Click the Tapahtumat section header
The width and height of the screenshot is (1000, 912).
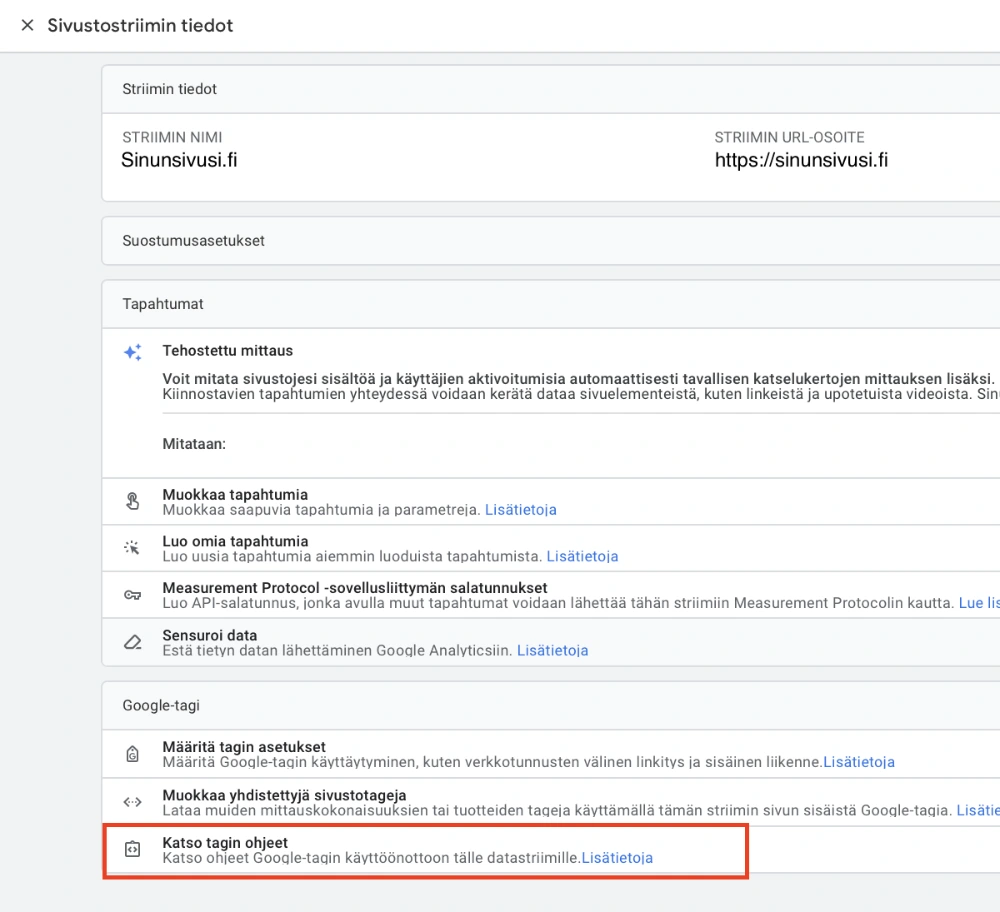coord(551,304)
